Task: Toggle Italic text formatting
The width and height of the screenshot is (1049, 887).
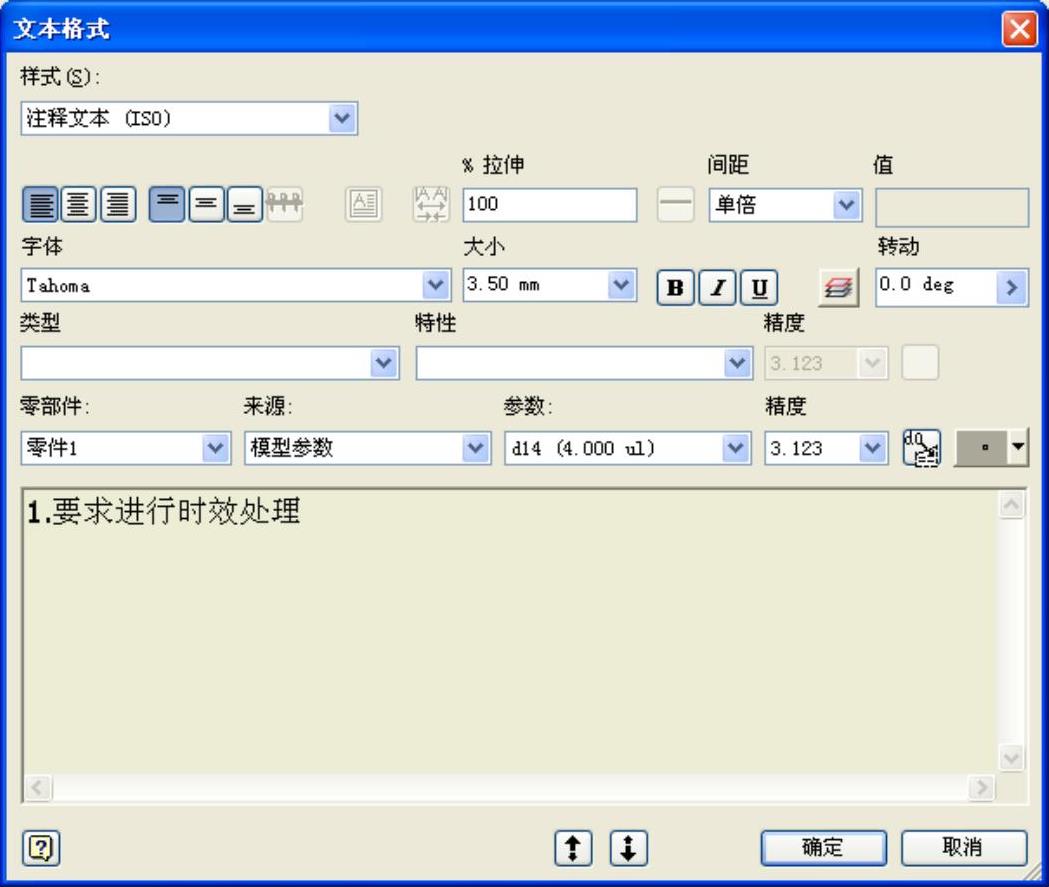Action: click(717, 288)
